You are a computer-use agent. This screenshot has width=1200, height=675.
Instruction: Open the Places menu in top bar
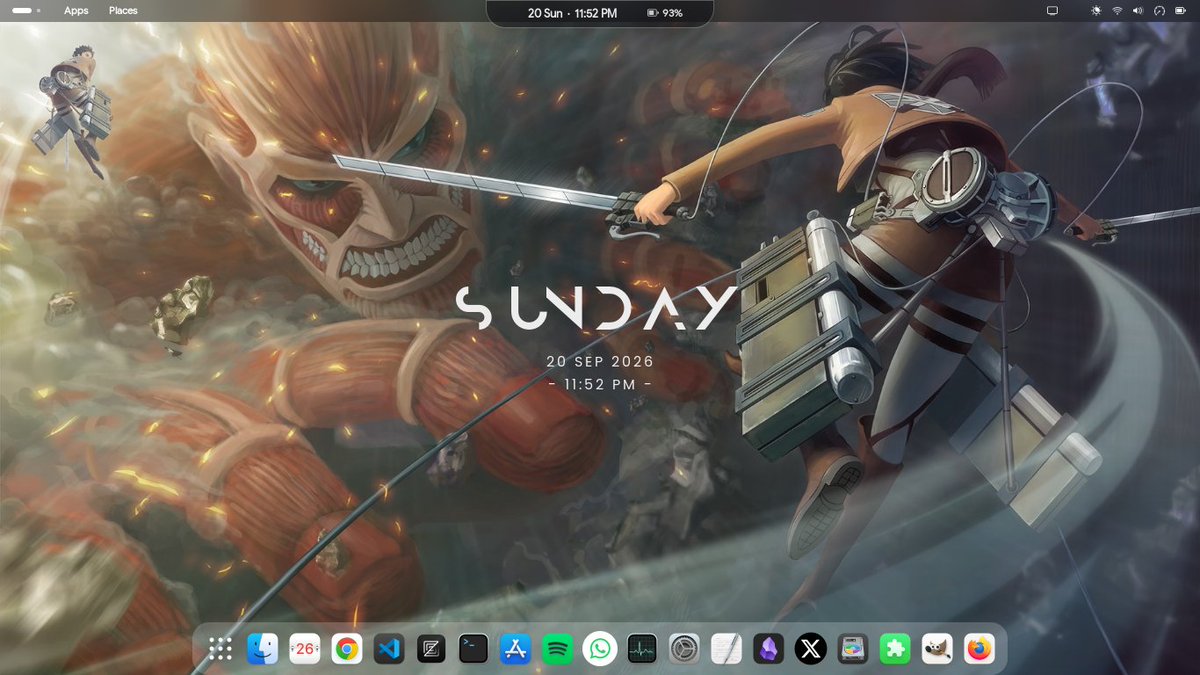pyautogui.click(x=123, y=11)
